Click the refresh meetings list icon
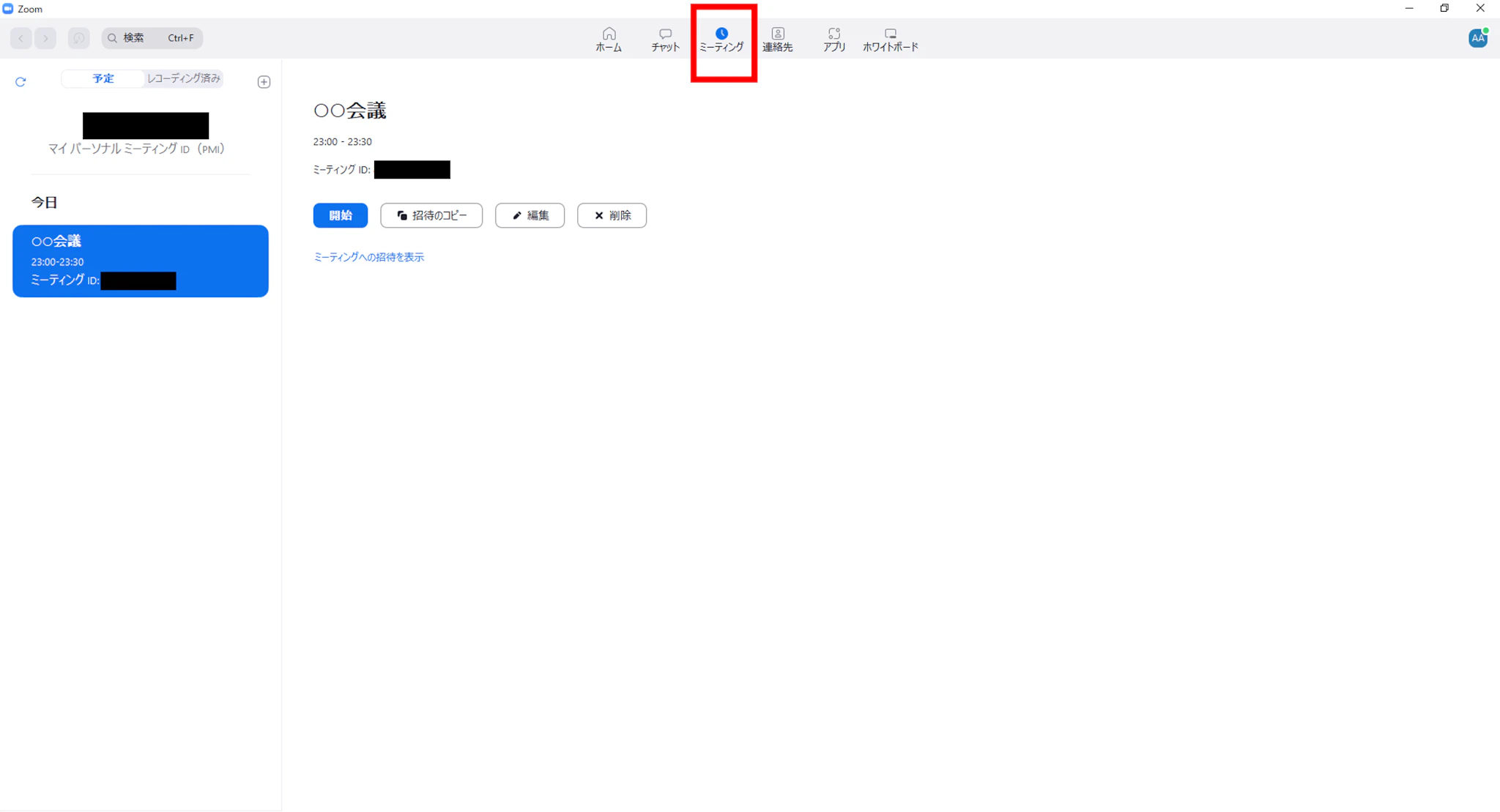The image size is (1500, 812). pyautogui.click(x=21, y=82)
